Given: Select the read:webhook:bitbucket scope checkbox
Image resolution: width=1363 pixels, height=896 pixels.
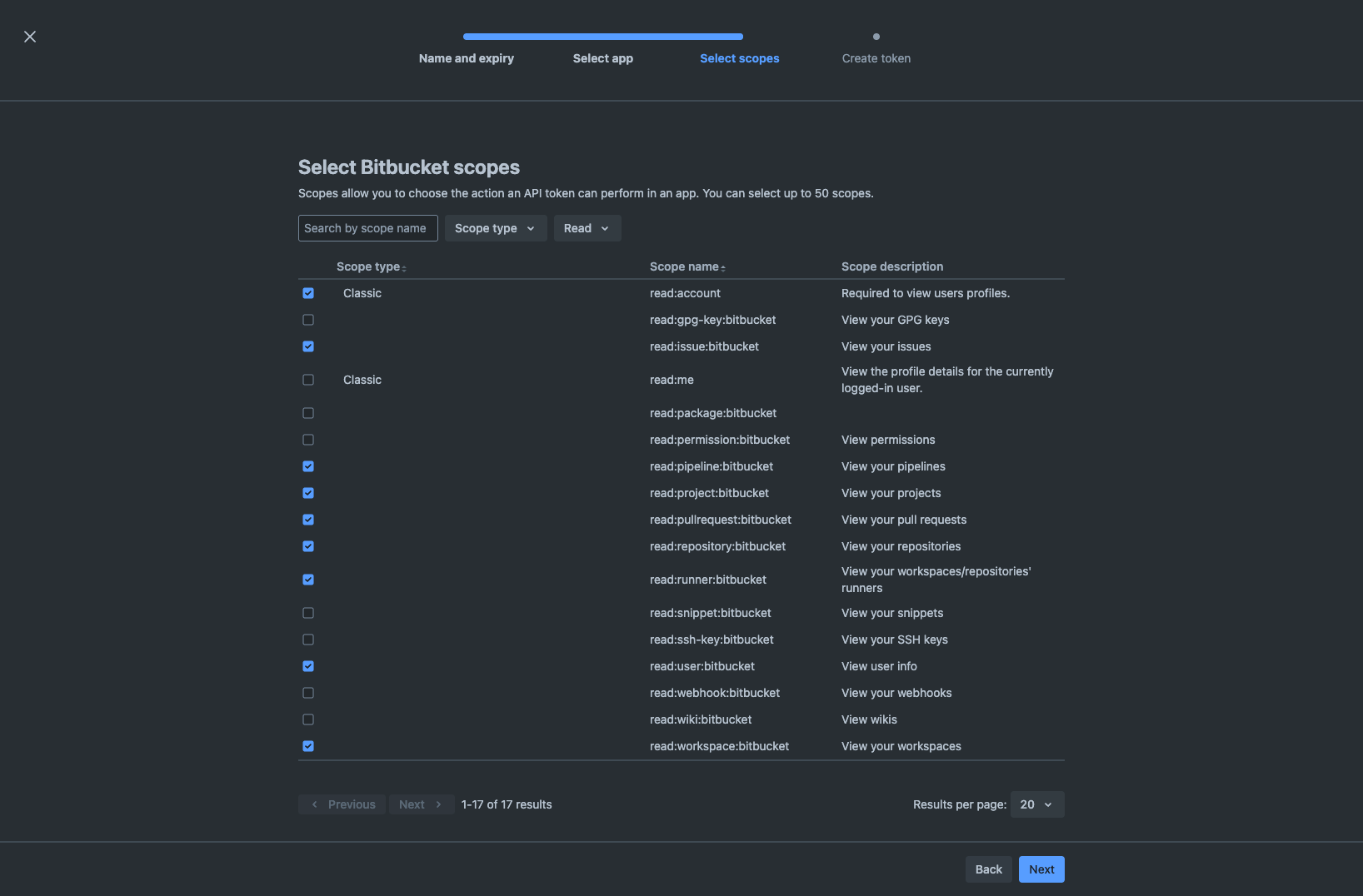Looking at the screenshot, I should (308, 693).
